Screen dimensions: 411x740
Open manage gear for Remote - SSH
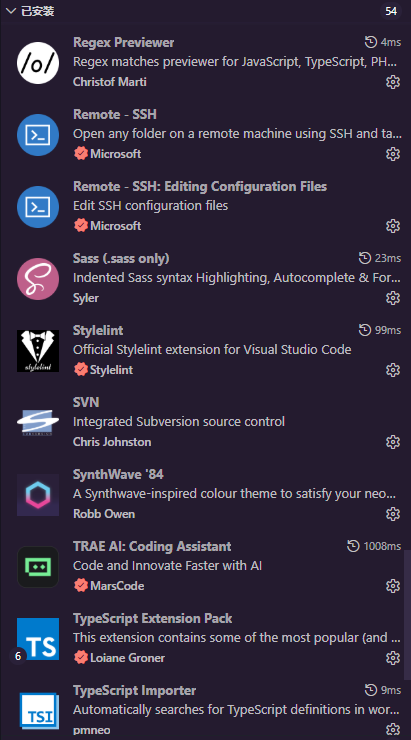tap(393, 154)
